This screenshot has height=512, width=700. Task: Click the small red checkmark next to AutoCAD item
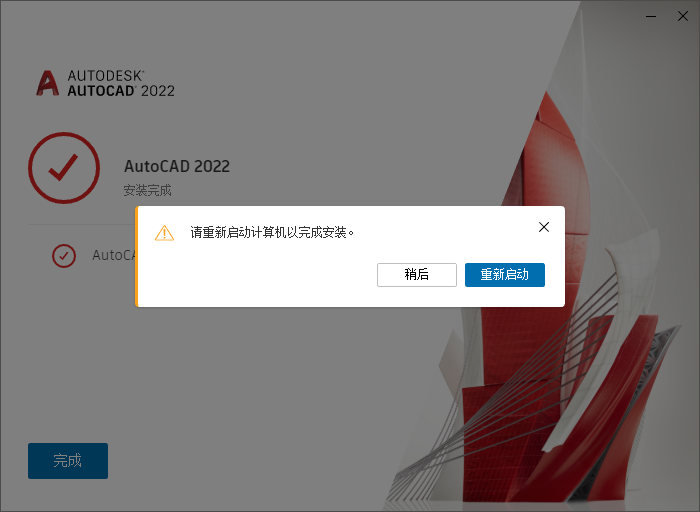tap(64, 256)
